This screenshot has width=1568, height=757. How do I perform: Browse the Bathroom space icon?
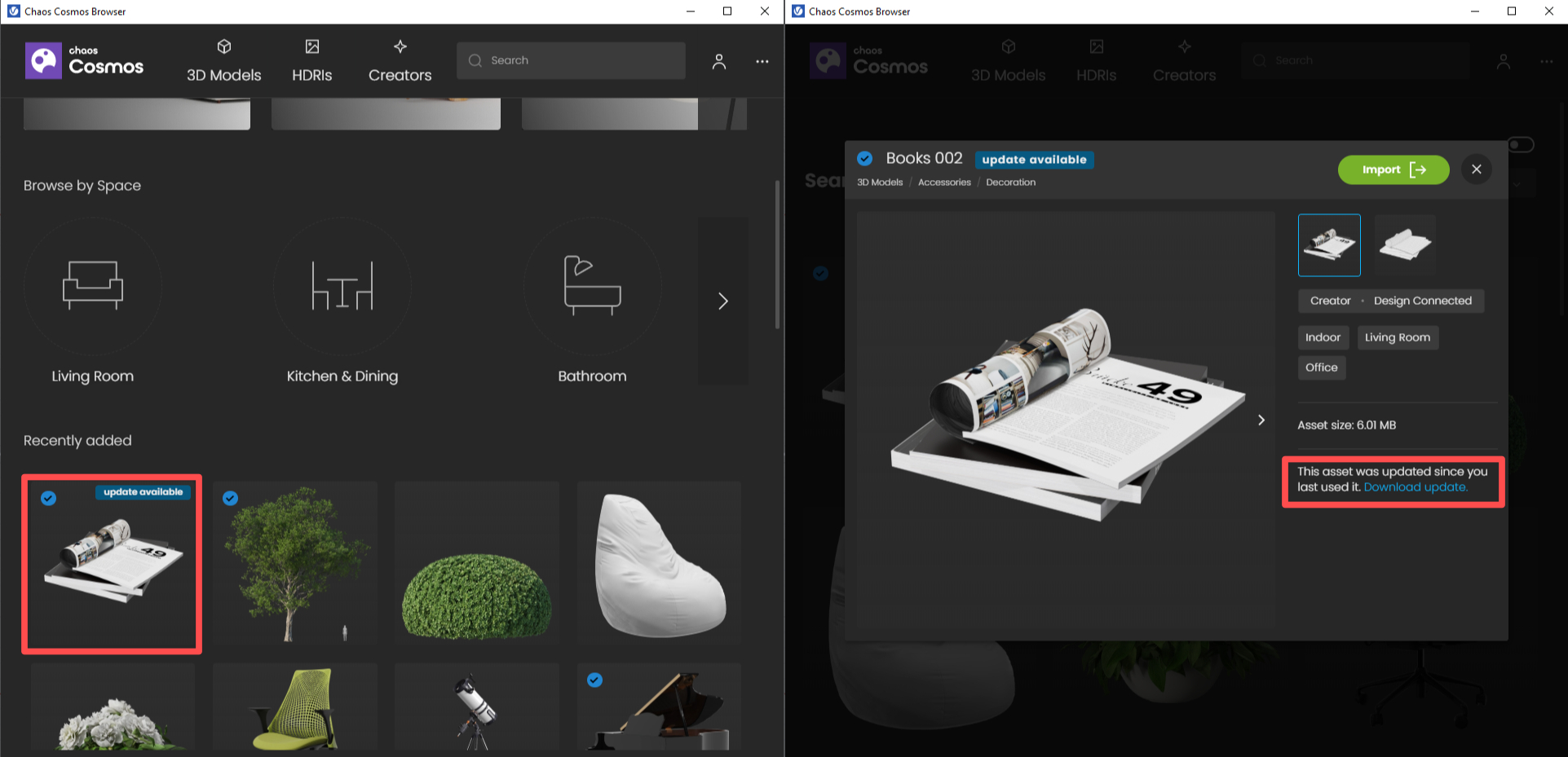pyautogui.click(x=593, y=286)
